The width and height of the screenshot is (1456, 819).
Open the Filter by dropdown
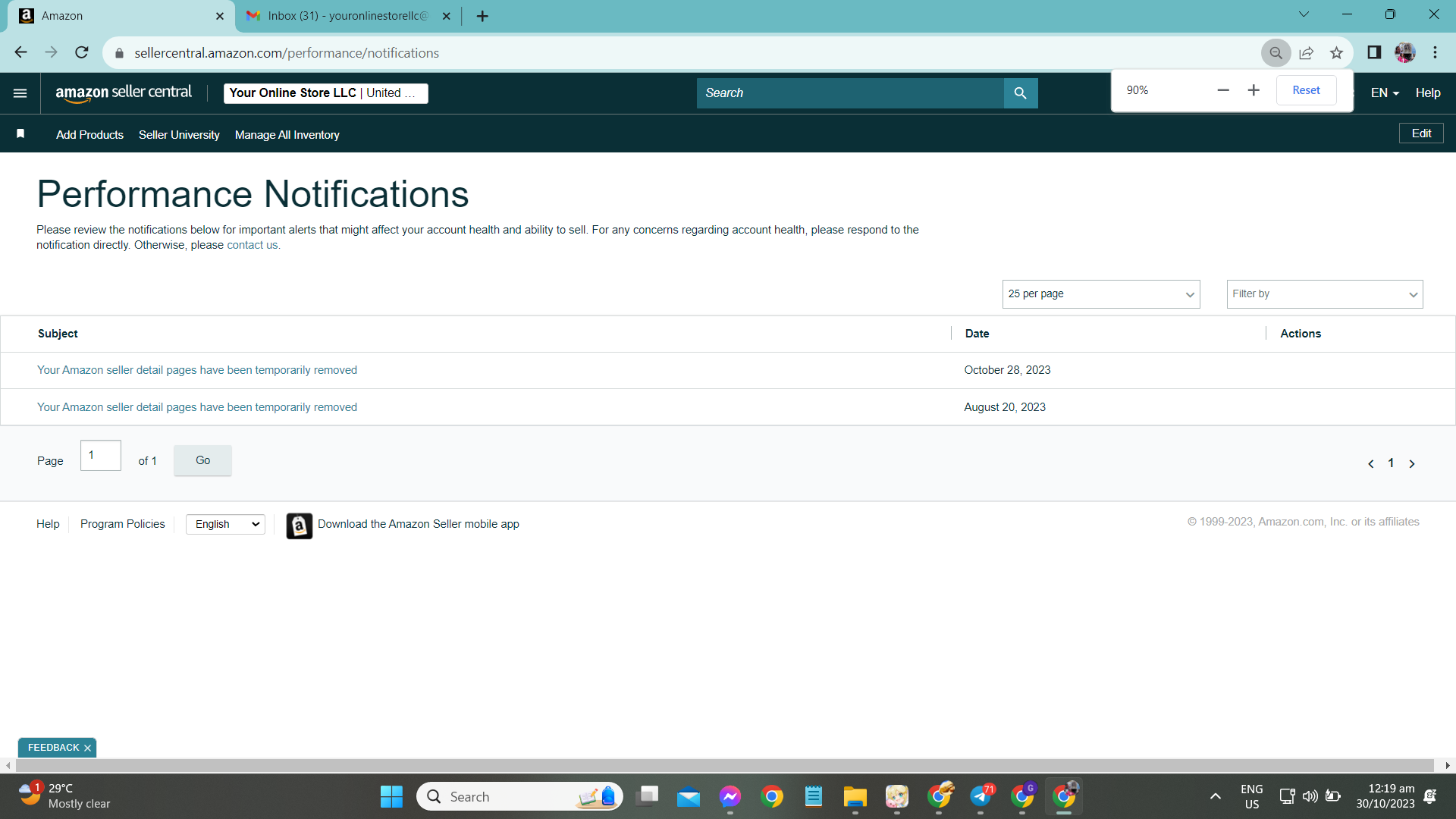[1325, 294]
